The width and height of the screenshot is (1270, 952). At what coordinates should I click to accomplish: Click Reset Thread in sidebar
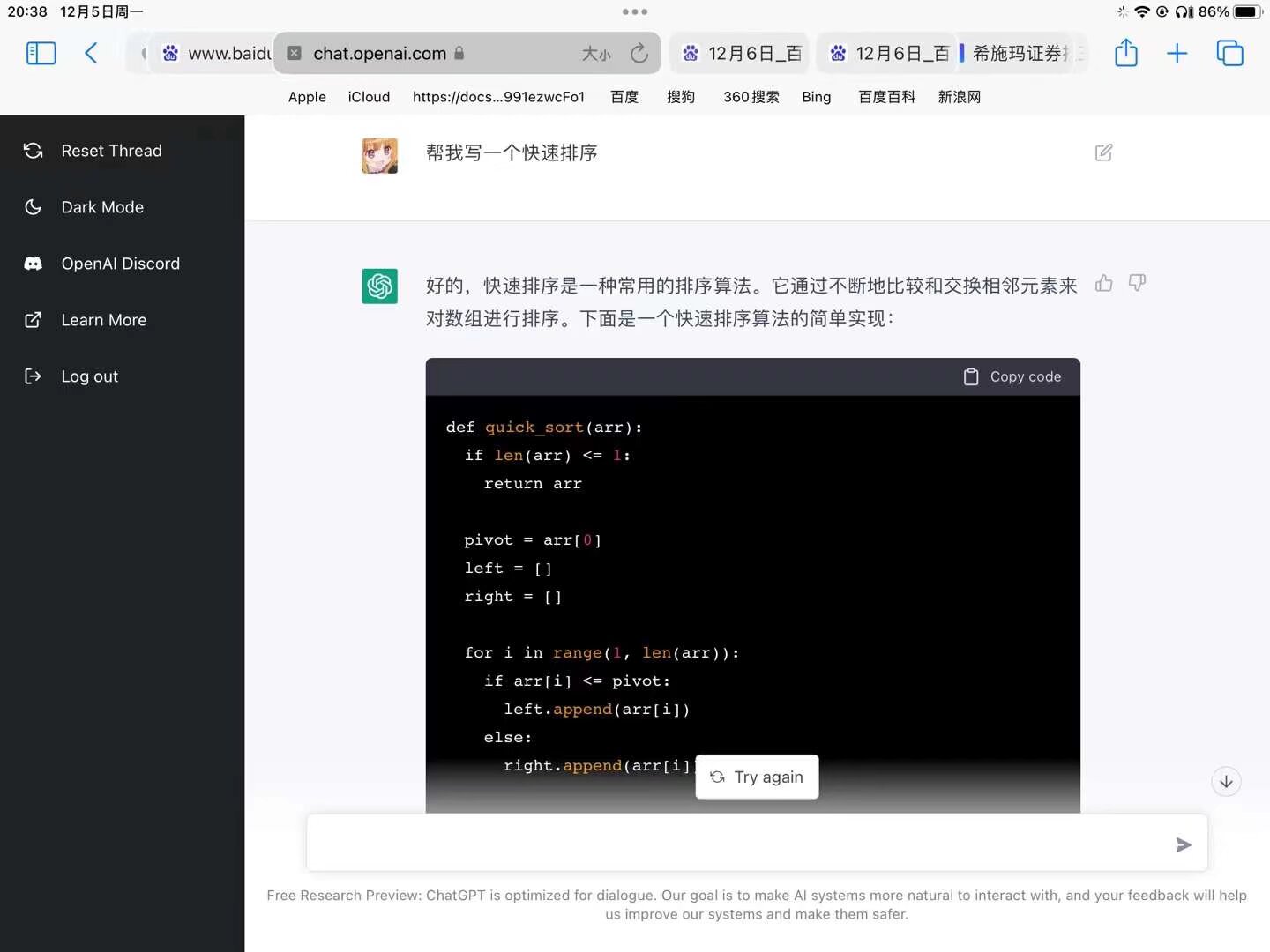111,151
